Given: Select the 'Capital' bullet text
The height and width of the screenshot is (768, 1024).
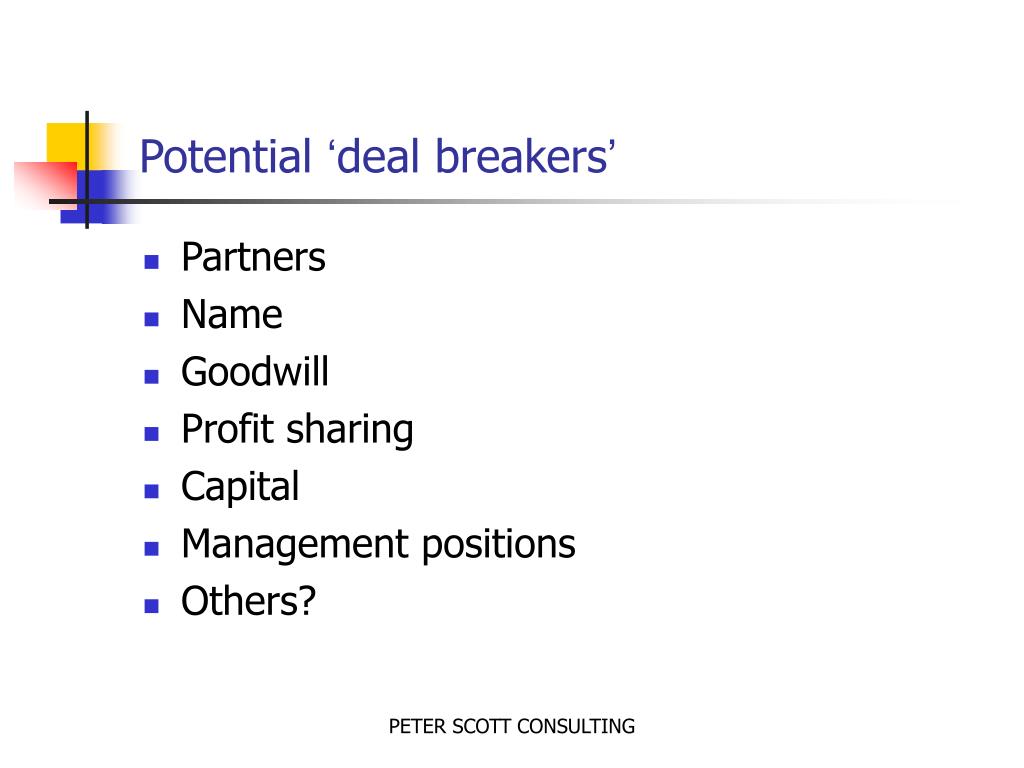Looking at the screenshot, I should [240, 487].
